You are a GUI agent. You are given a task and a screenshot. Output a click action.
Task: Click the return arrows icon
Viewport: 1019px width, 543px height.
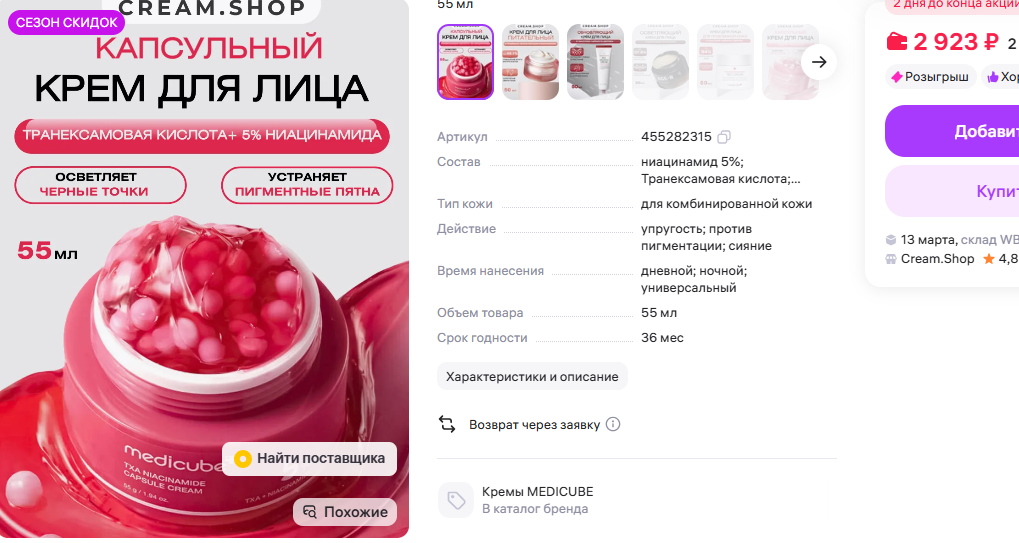tap(447, 424)
